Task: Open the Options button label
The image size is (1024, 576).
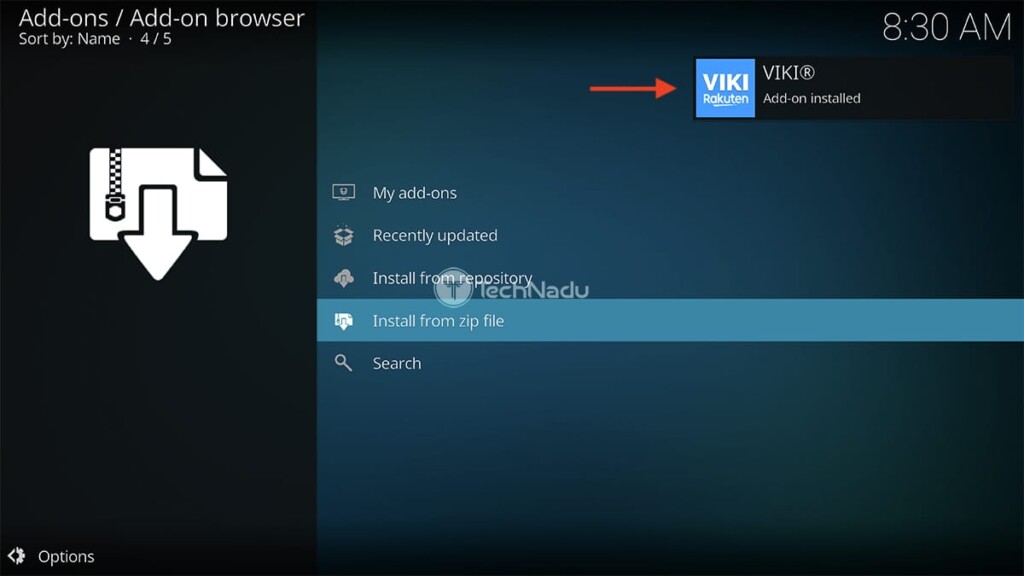Action: (x=66, y=556)
